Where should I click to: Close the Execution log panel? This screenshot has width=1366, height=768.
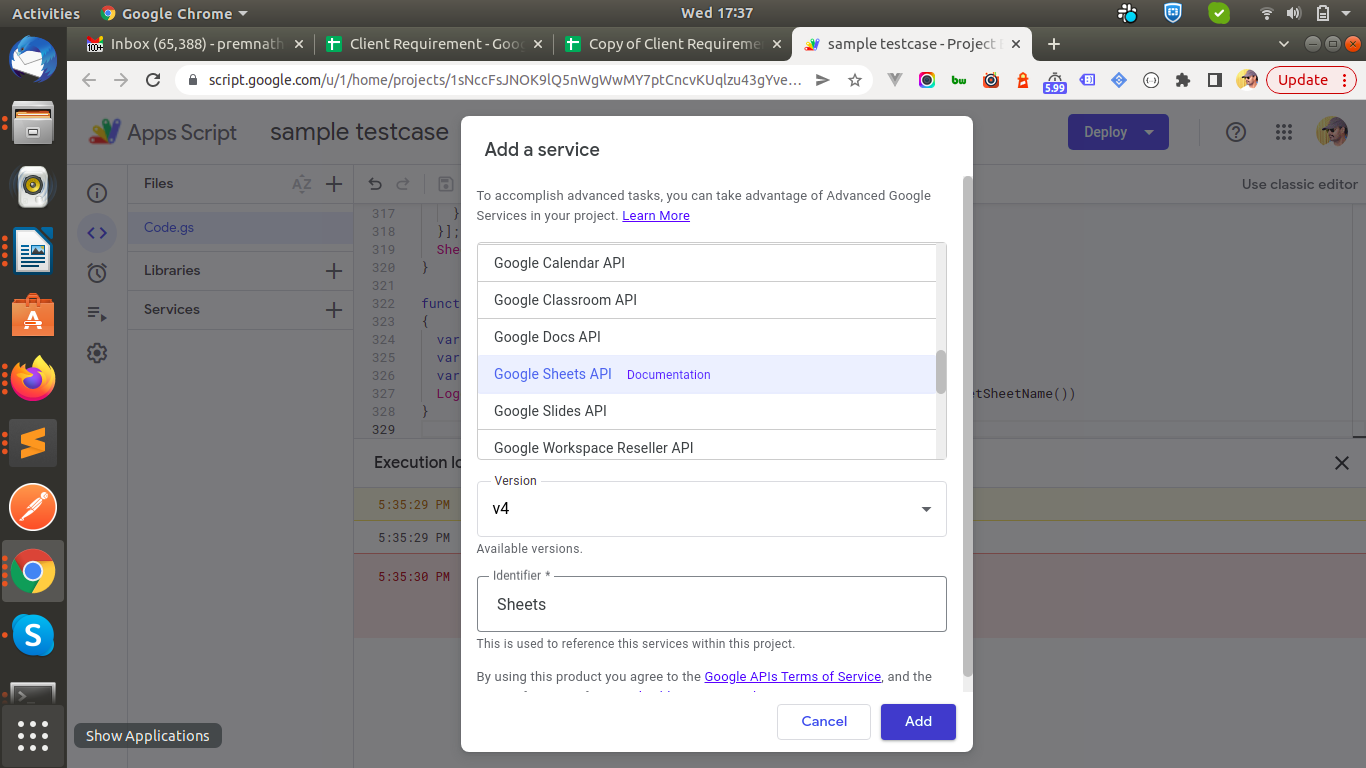1342,463
